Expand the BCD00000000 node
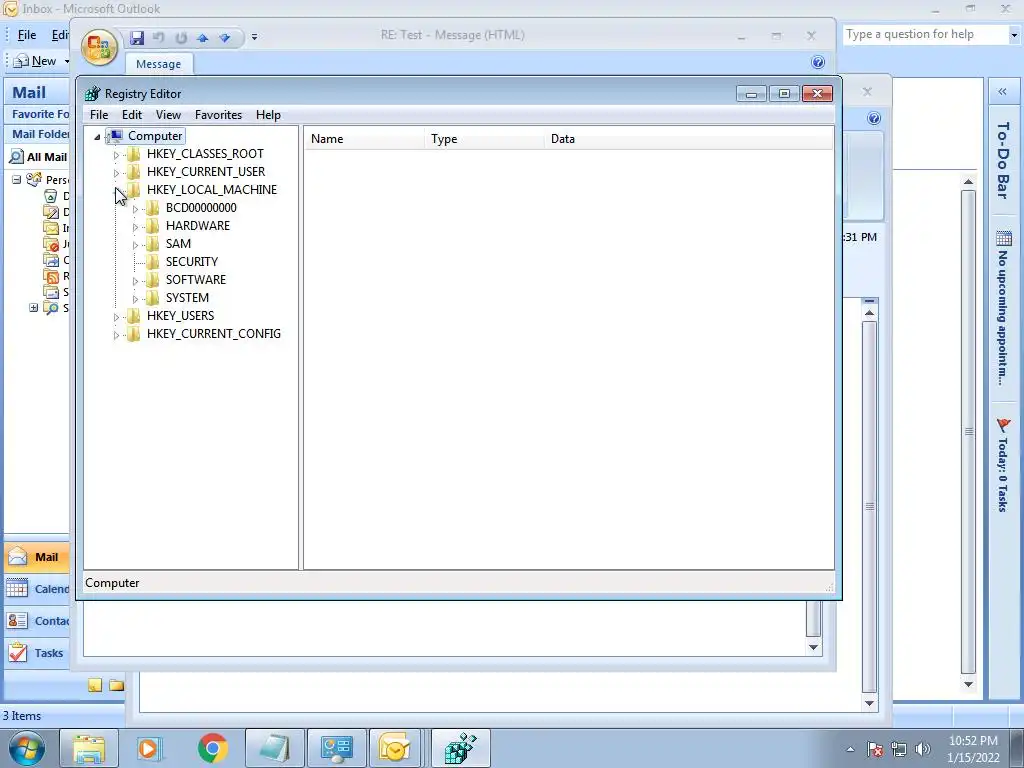The width and height of the screenshot is (1024, 768). tap(135, 209)
